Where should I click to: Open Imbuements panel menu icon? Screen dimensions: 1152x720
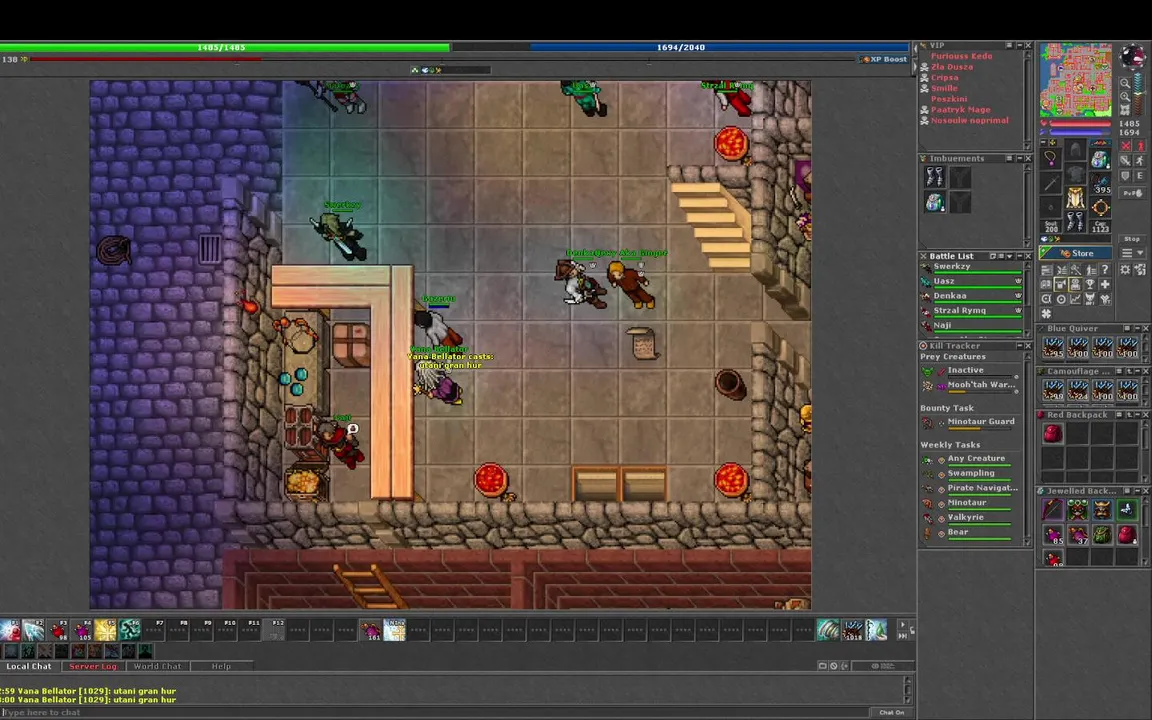[x=1009, y=158]
